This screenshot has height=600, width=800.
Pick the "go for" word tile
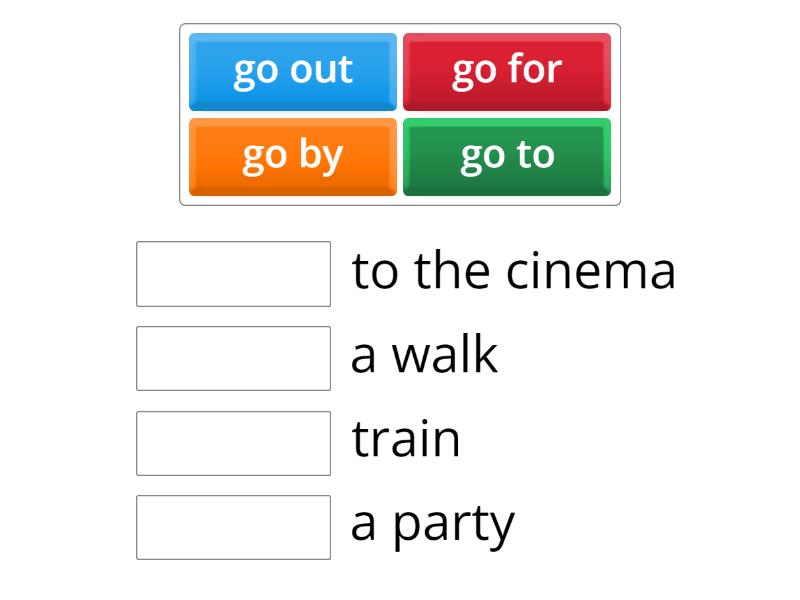tap(507, 71)
